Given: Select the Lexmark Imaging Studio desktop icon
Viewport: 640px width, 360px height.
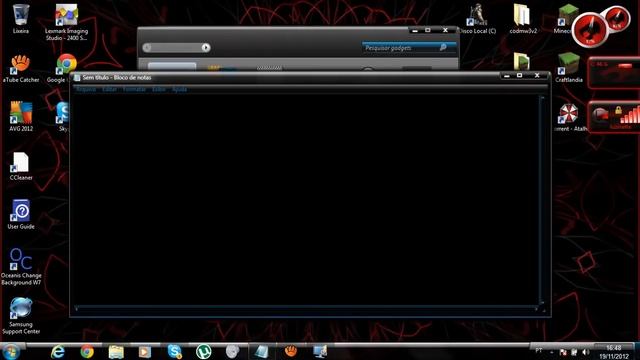Looking at the screenshot, I should [67, 22].
